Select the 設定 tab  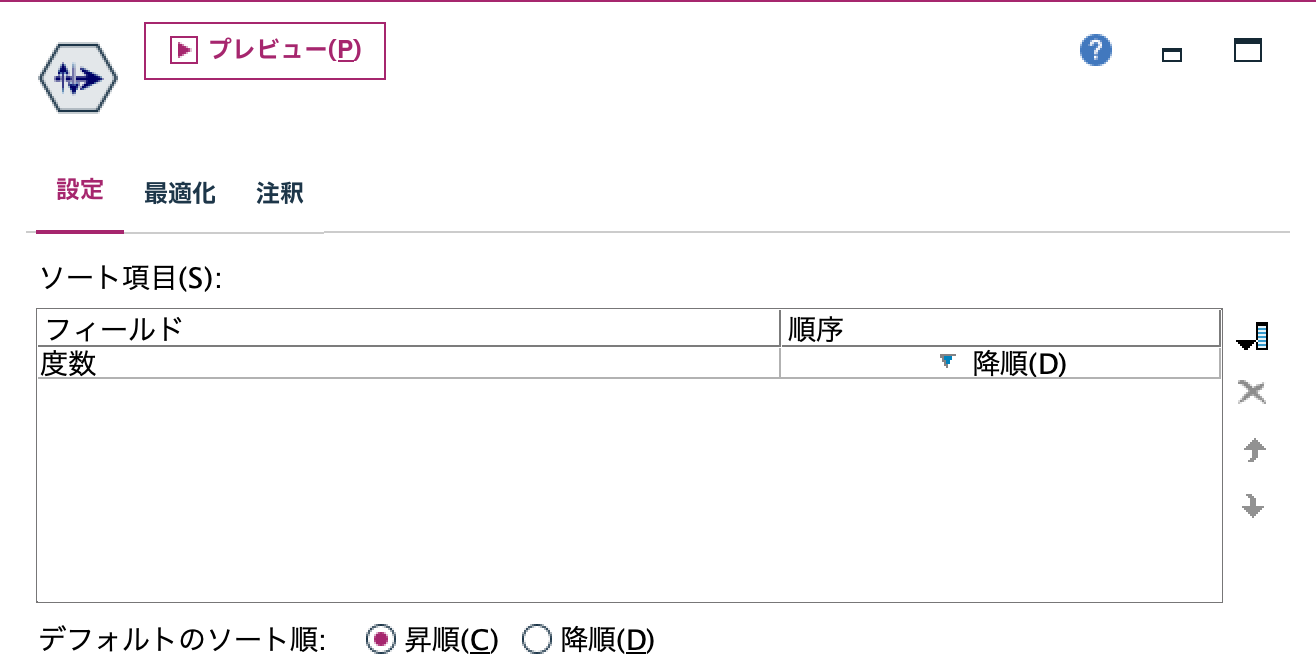pyautogui.click(x=80, y=193)
